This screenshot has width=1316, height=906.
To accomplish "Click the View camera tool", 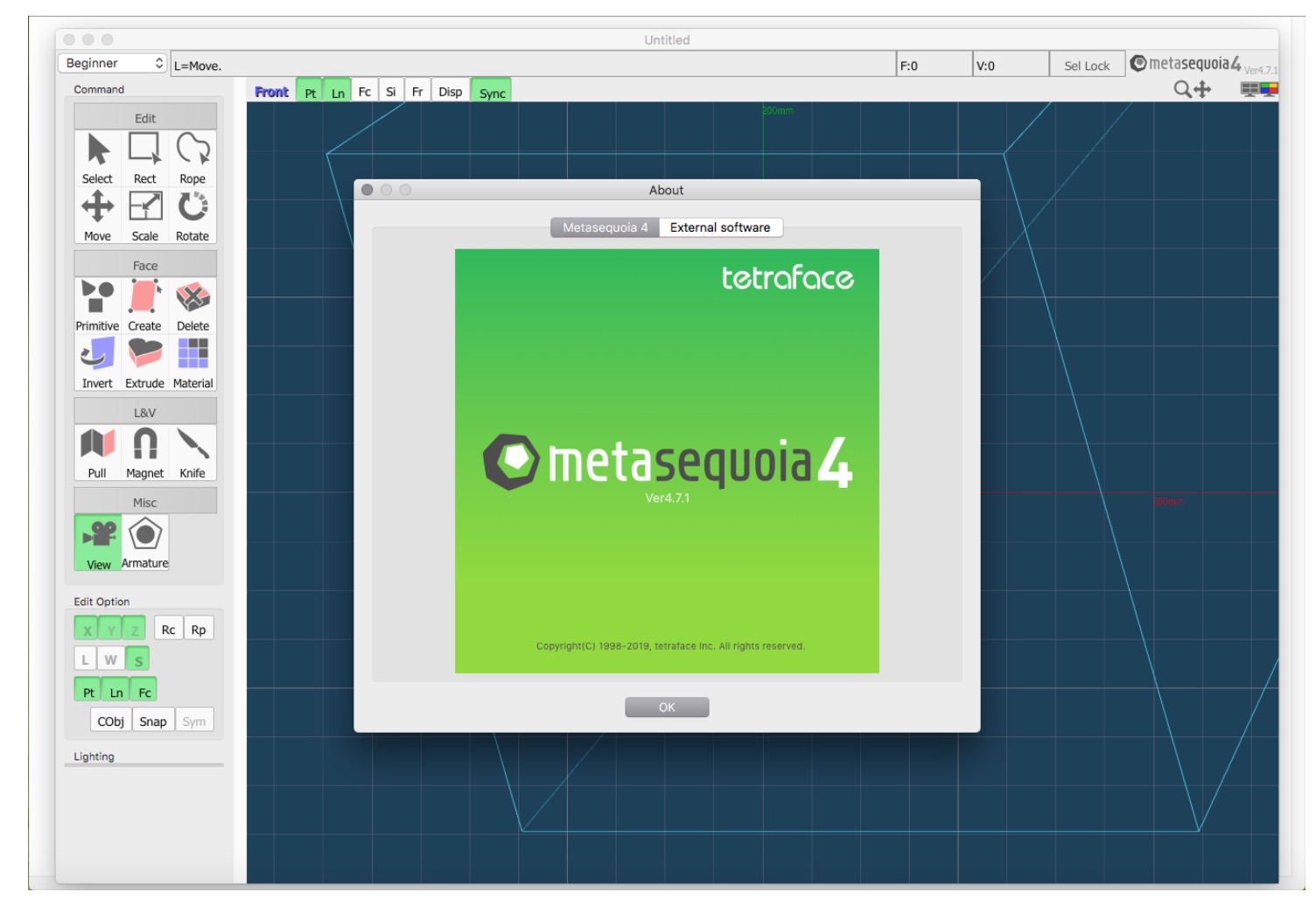I will (x=98, y=543).
